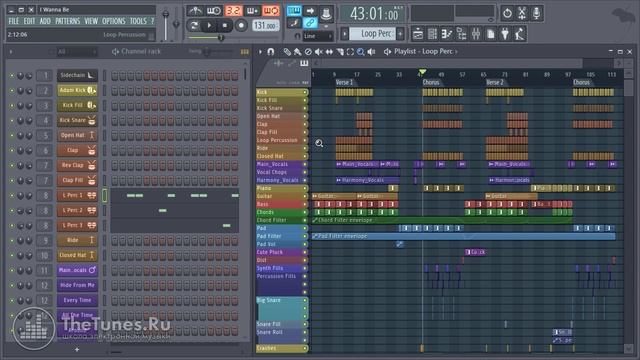Toggle the Chords playlist track mute dot

pos(305,212)
